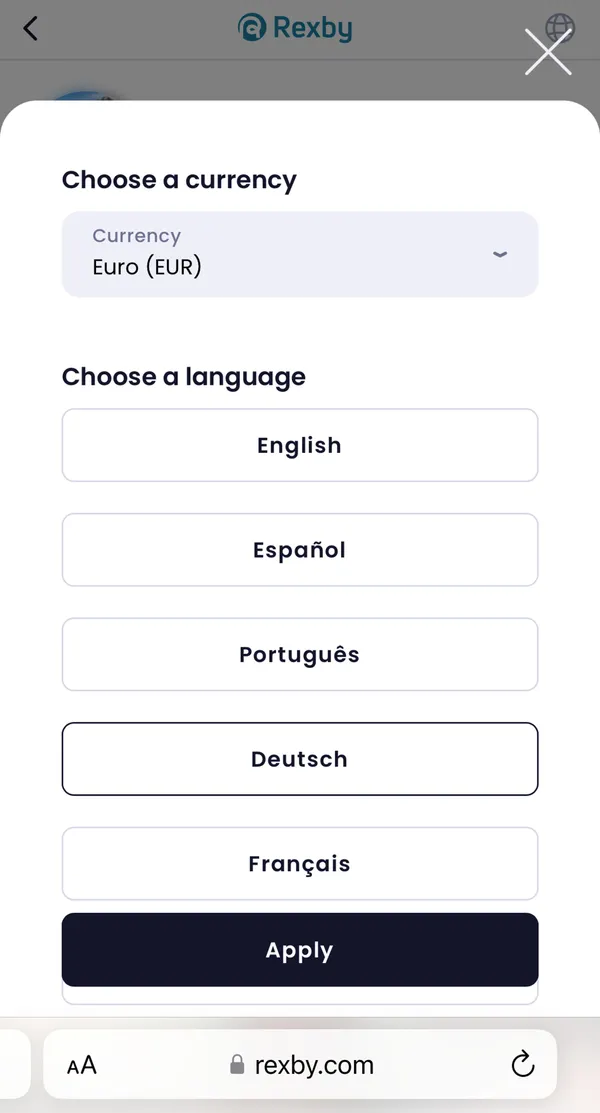Select the Português language option

(x=299, y=654)
